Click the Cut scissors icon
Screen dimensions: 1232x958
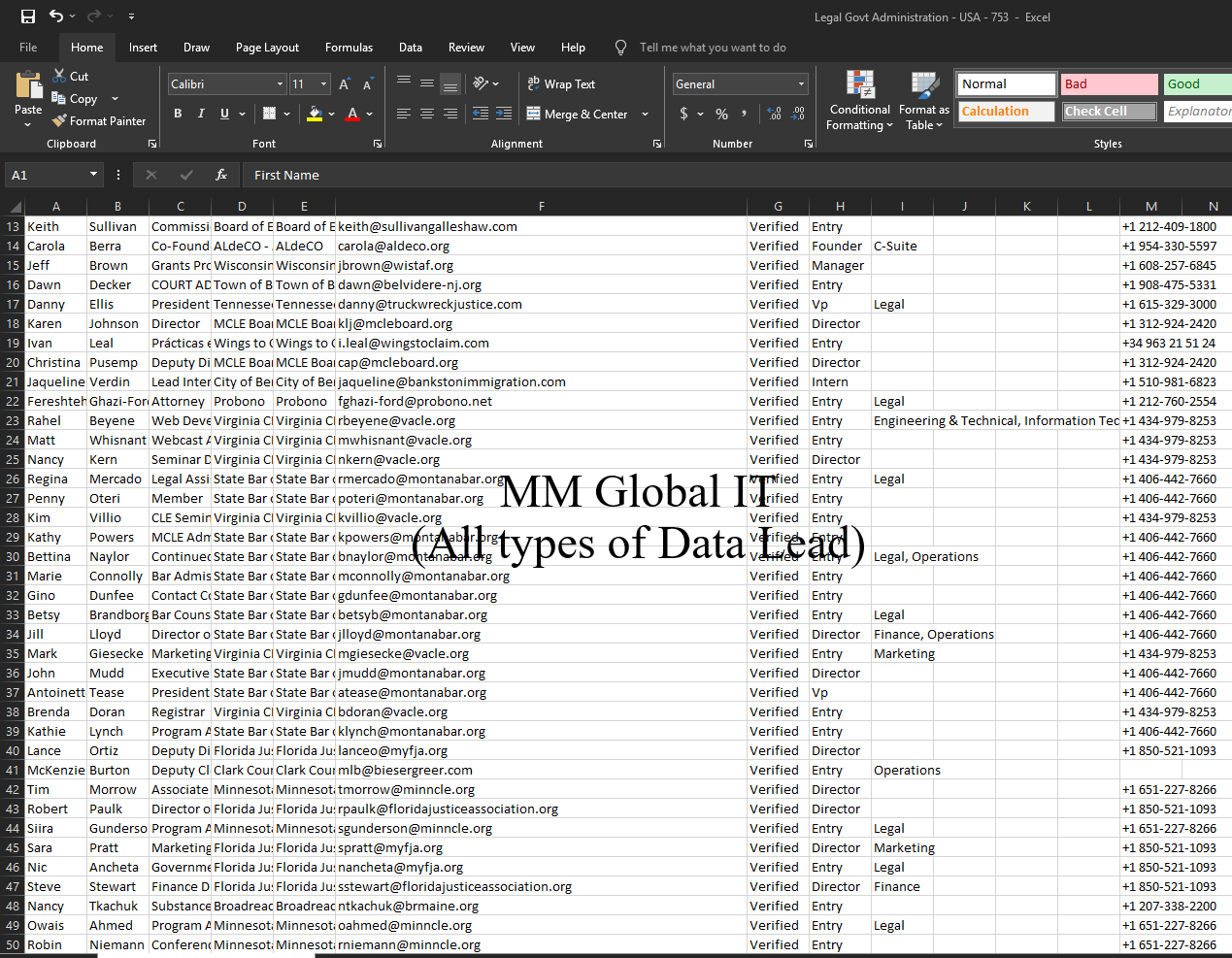59,76
